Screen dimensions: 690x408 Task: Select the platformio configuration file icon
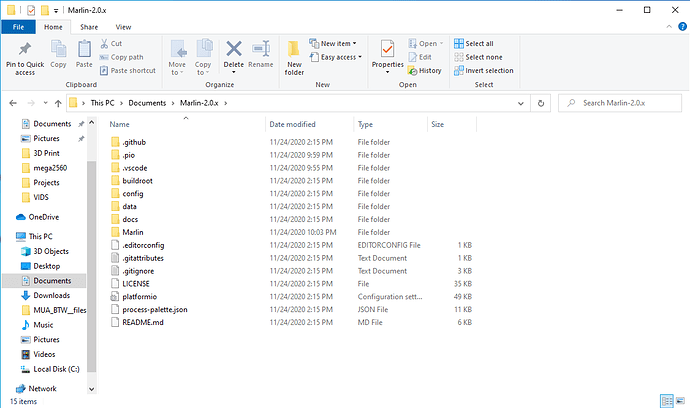coord(115,297)
